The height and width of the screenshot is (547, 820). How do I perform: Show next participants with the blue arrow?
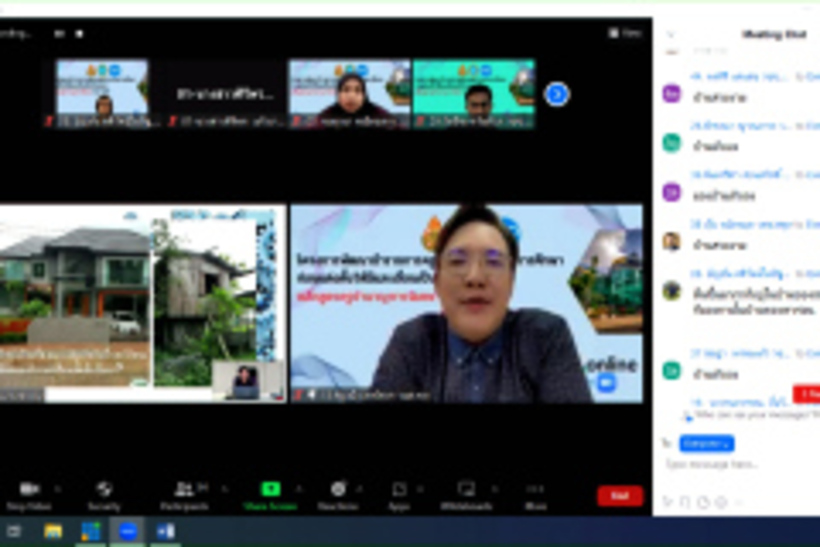(x=557, y=94)
